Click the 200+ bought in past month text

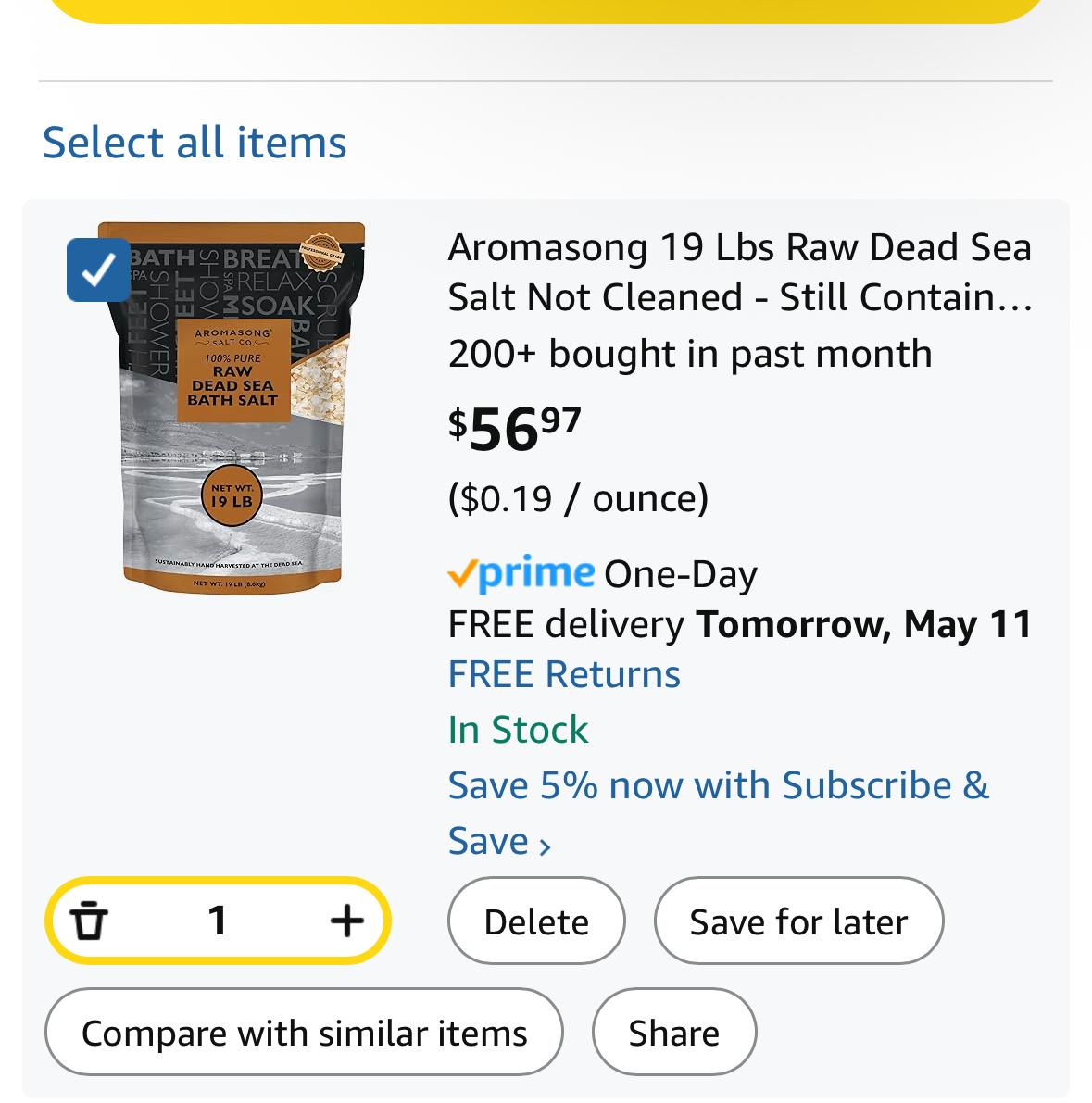690,353
